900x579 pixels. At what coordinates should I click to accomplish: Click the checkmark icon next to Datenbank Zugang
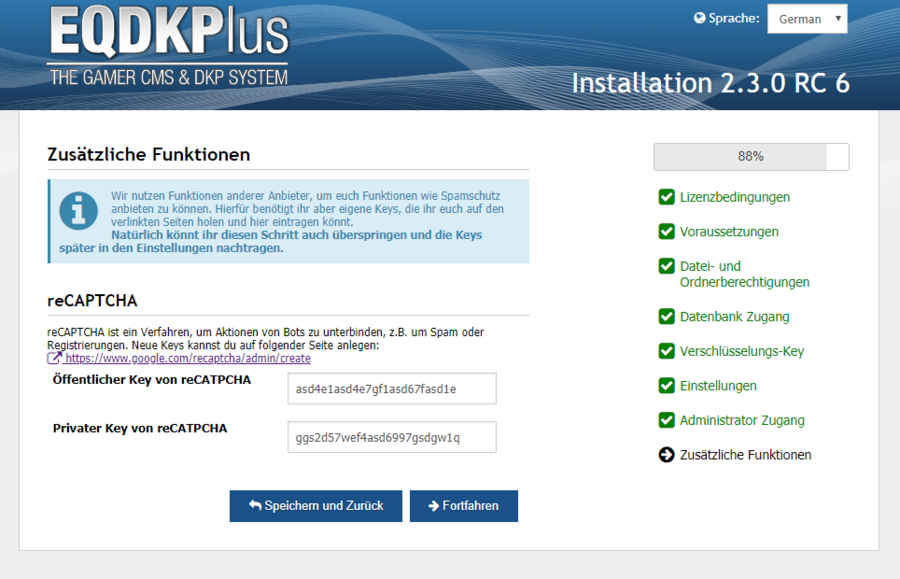coord(665,316)
